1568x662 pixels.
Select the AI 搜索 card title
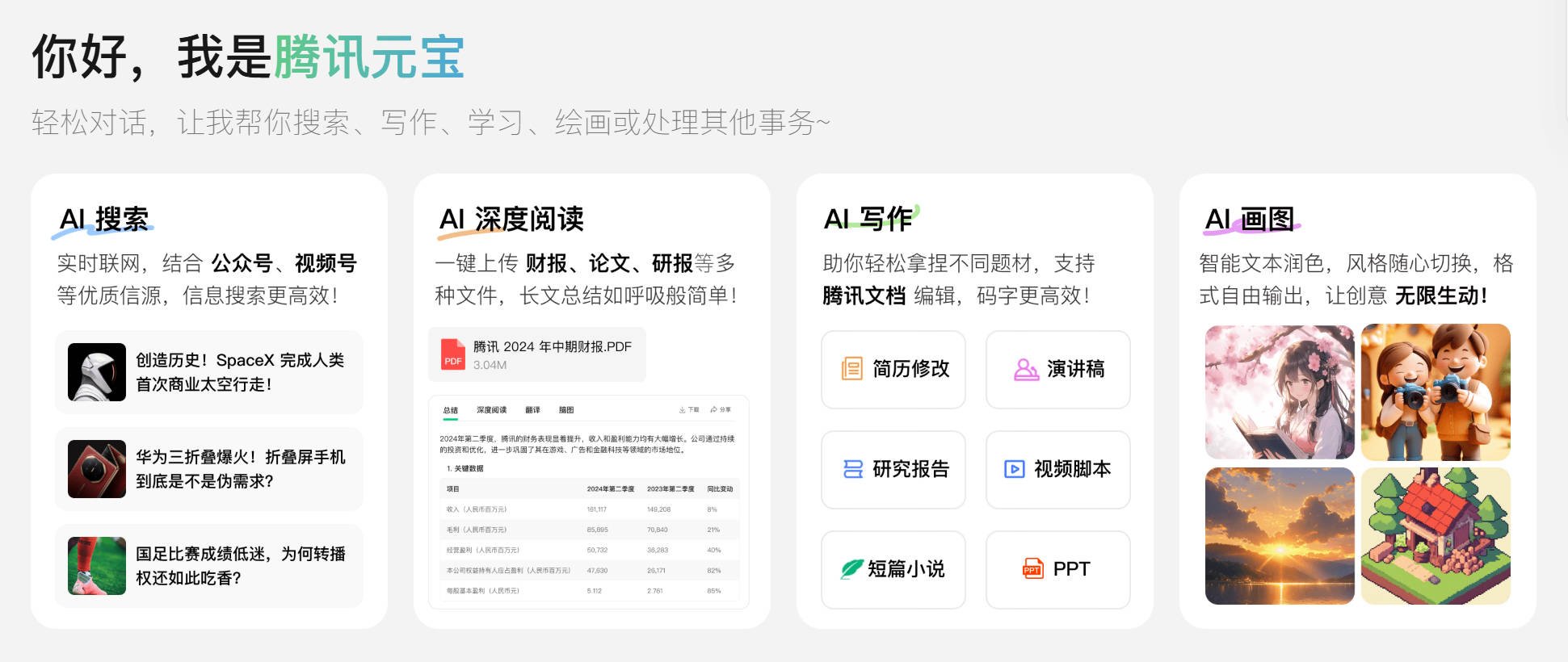(x=104, y=219)
